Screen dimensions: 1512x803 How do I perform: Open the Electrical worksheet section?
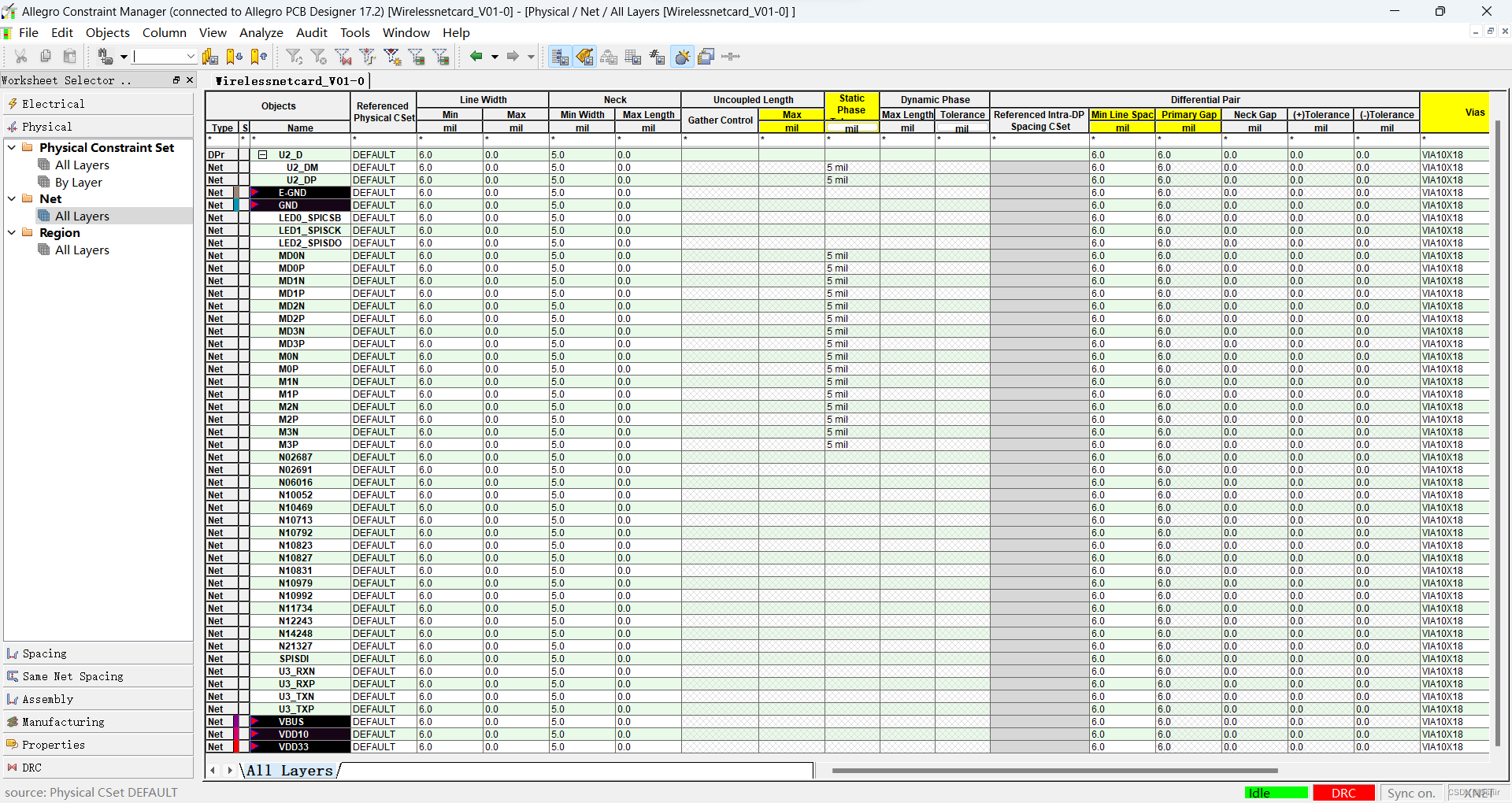(x=53, y=104)
